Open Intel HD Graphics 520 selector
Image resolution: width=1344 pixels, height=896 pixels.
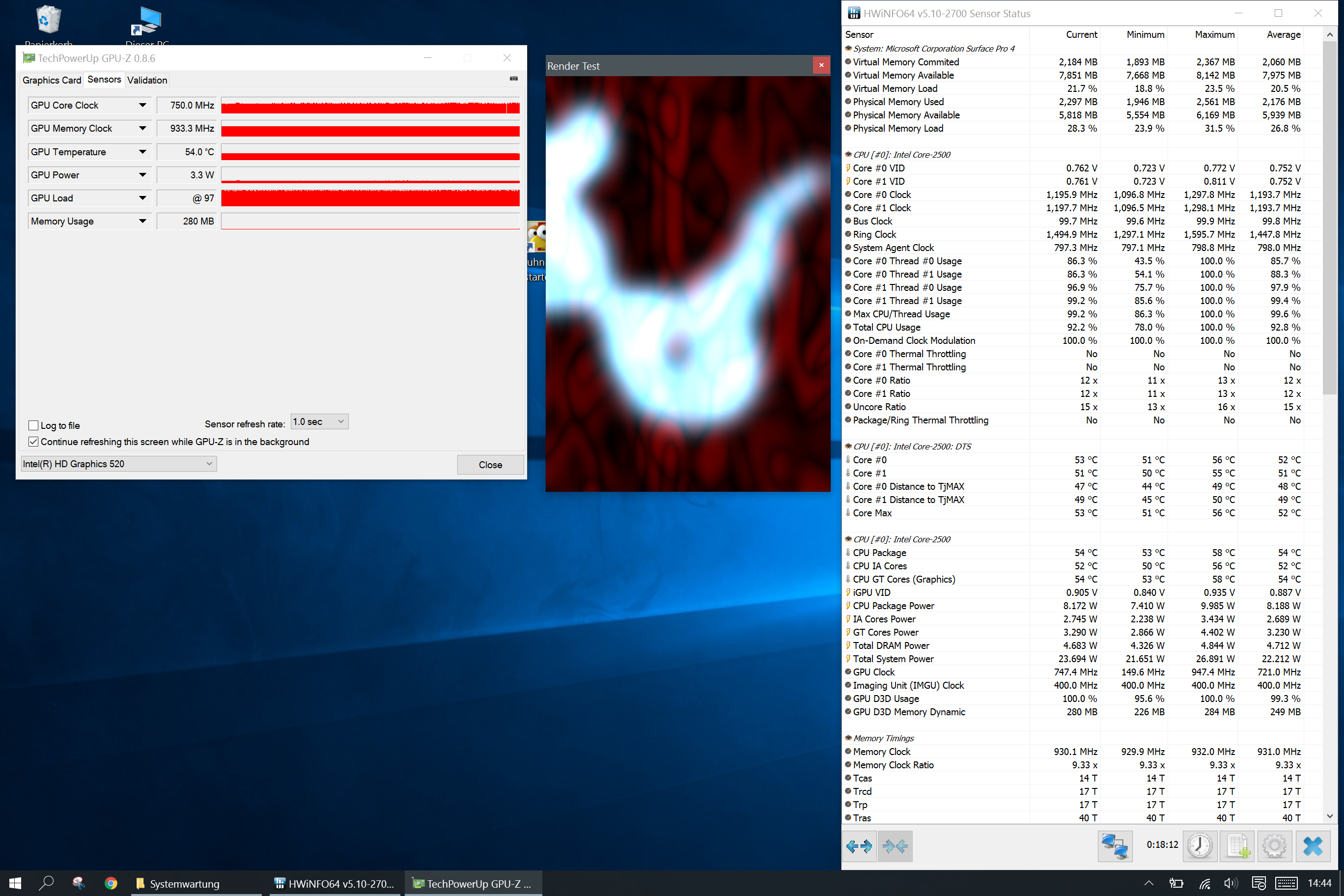(x=118, y=463)
